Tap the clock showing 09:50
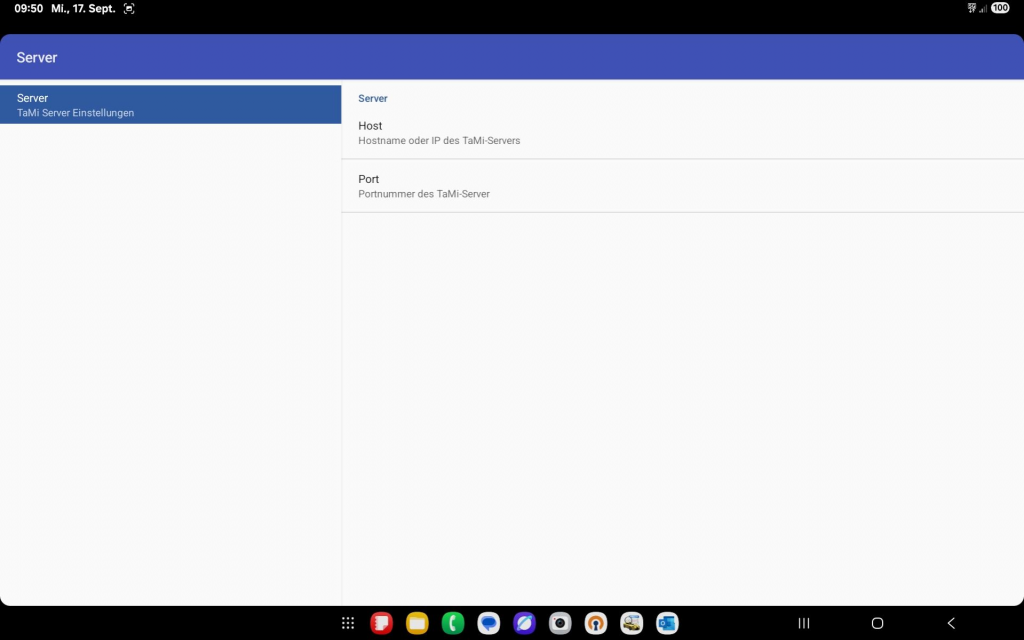This screenshot has width=1024, height=640. pyautogui.click(x=28, y=8)
